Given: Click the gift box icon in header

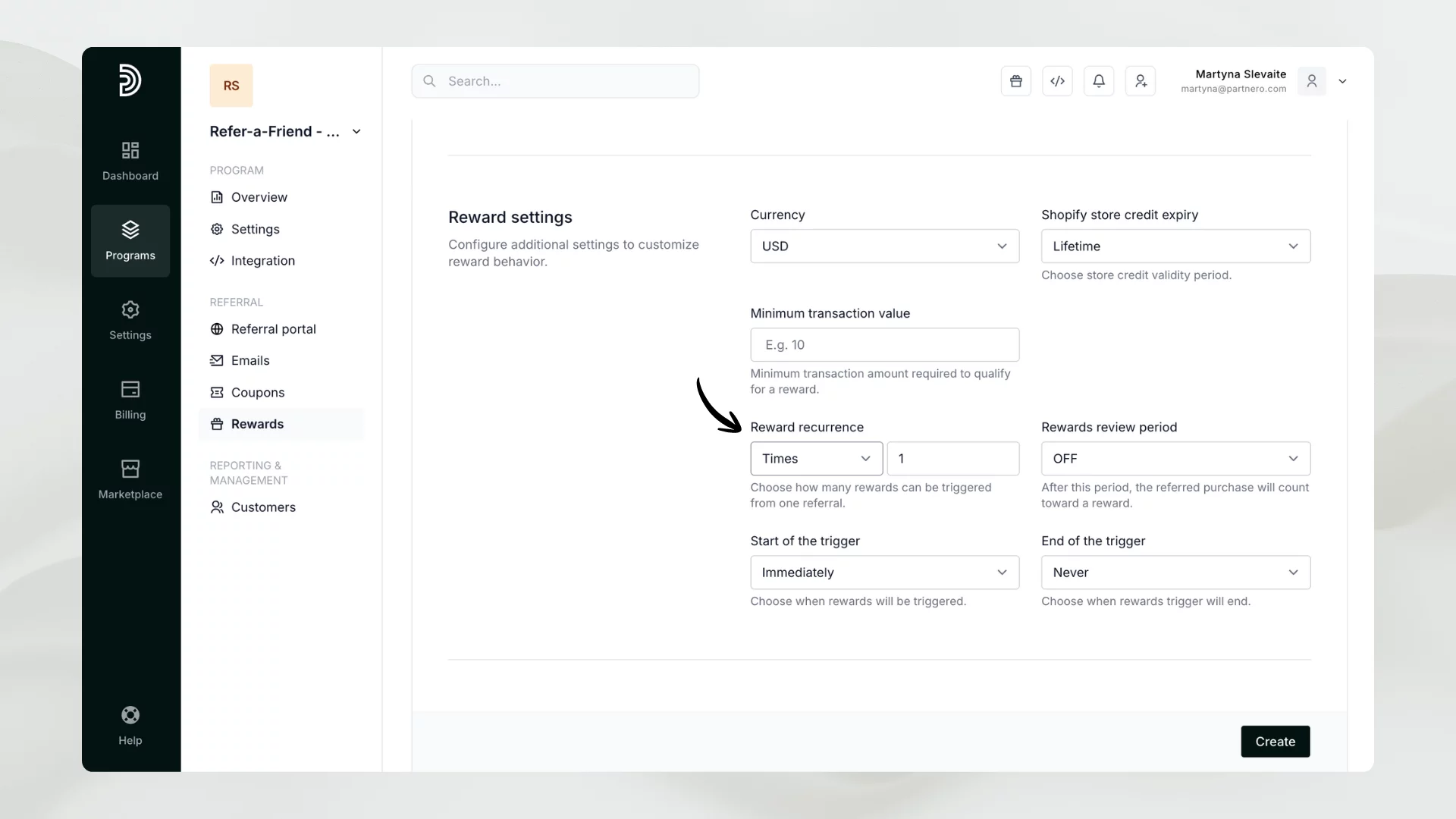Looking at the screenshot, I should [x=1015, y=81].
